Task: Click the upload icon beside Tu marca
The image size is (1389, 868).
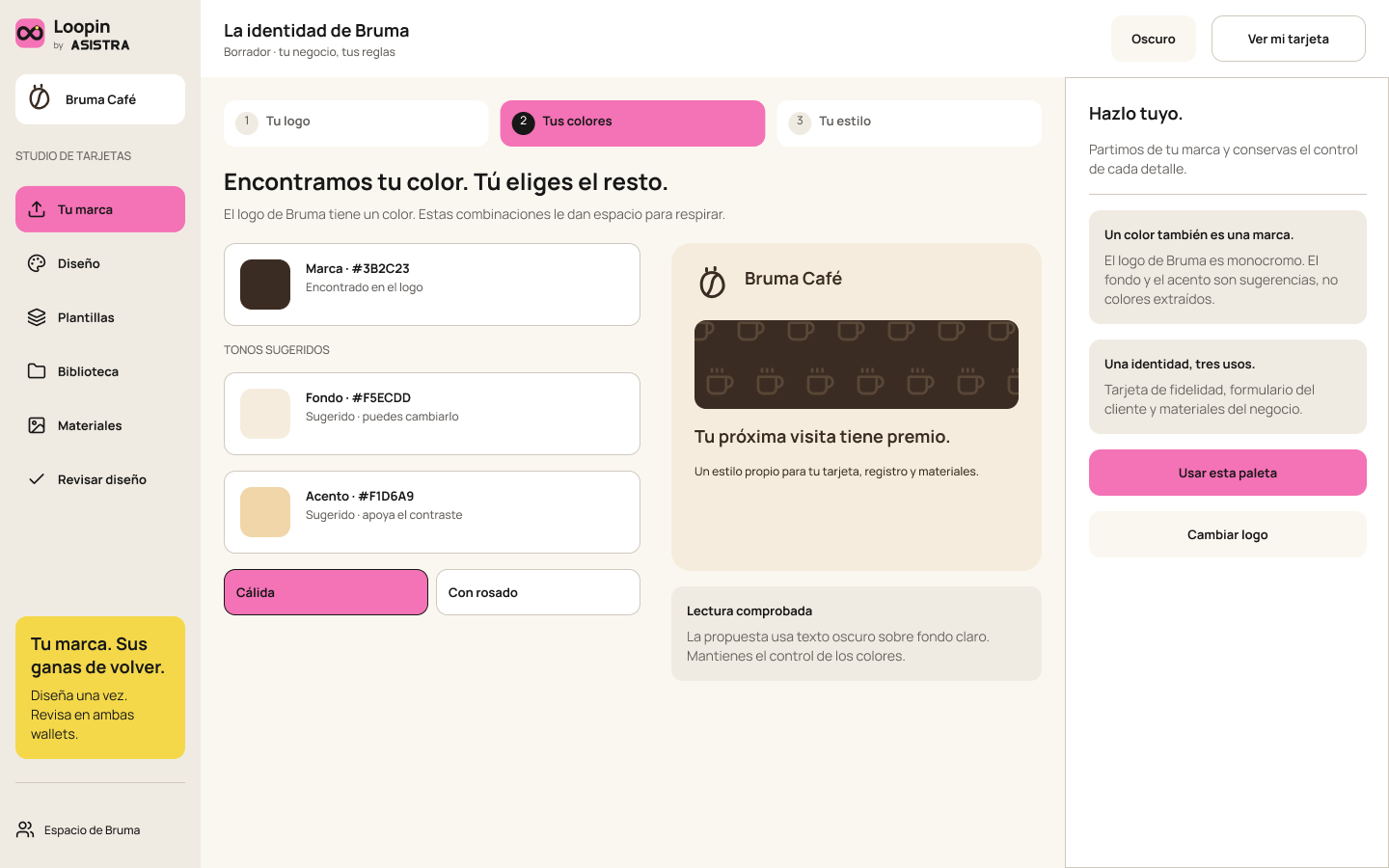Action: 37,209
